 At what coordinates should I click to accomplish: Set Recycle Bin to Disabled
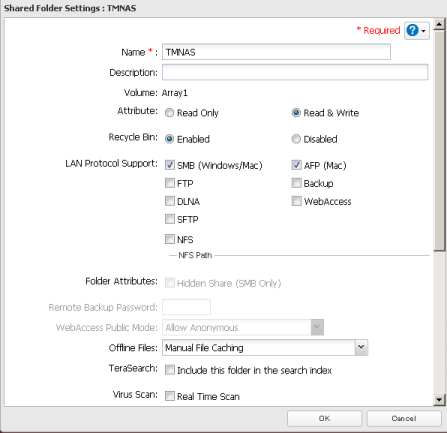[296, 139]
